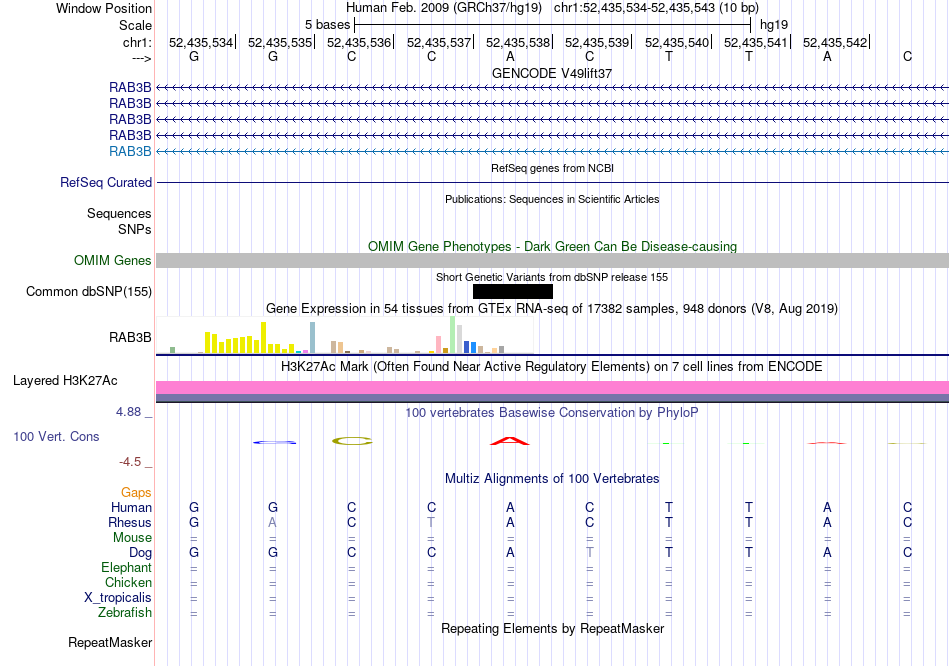
Task: Click the gray OMIM Genes bar
Action: [552, 261]
